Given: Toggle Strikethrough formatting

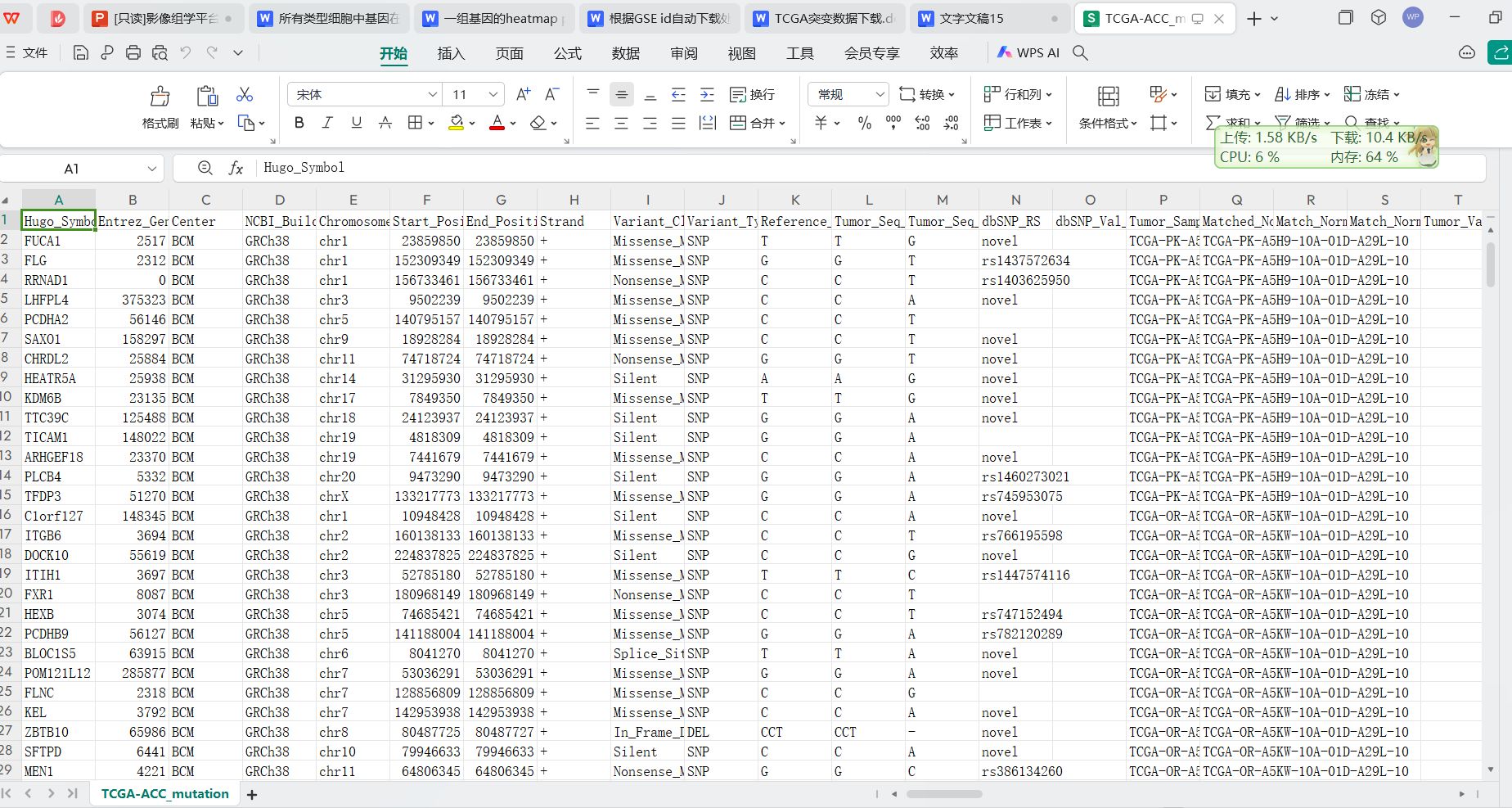Looking at the screenshot, I should (385, 123).
